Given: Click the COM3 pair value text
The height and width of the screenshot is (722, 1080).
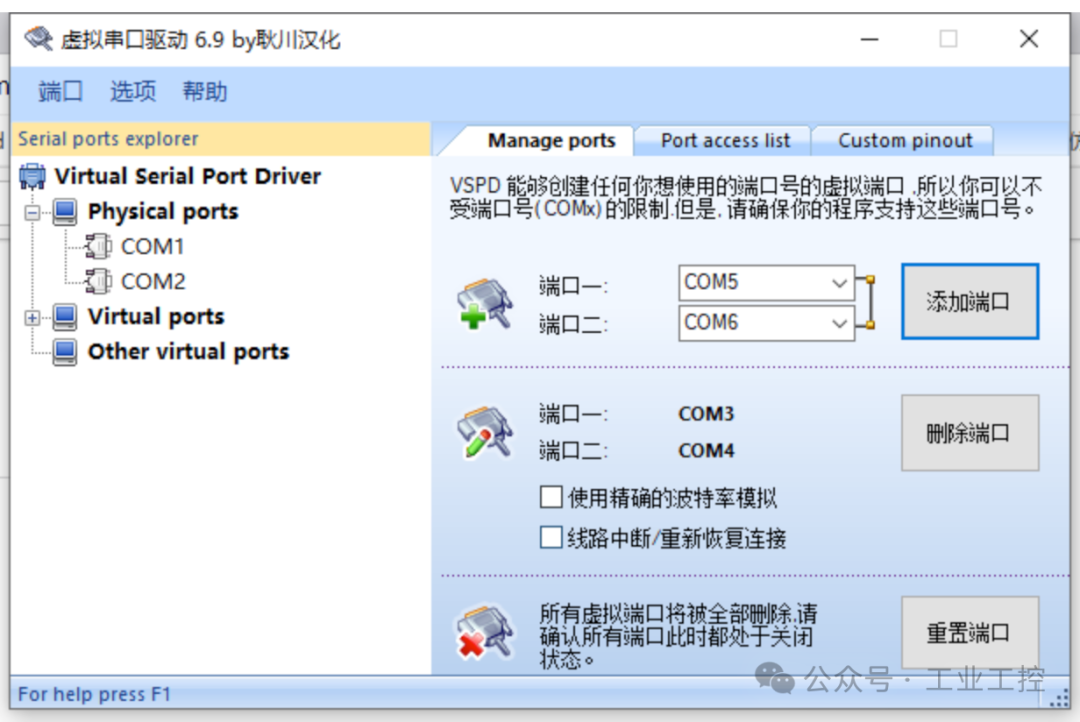Looking at the screenshot, I should coord(706,414).
